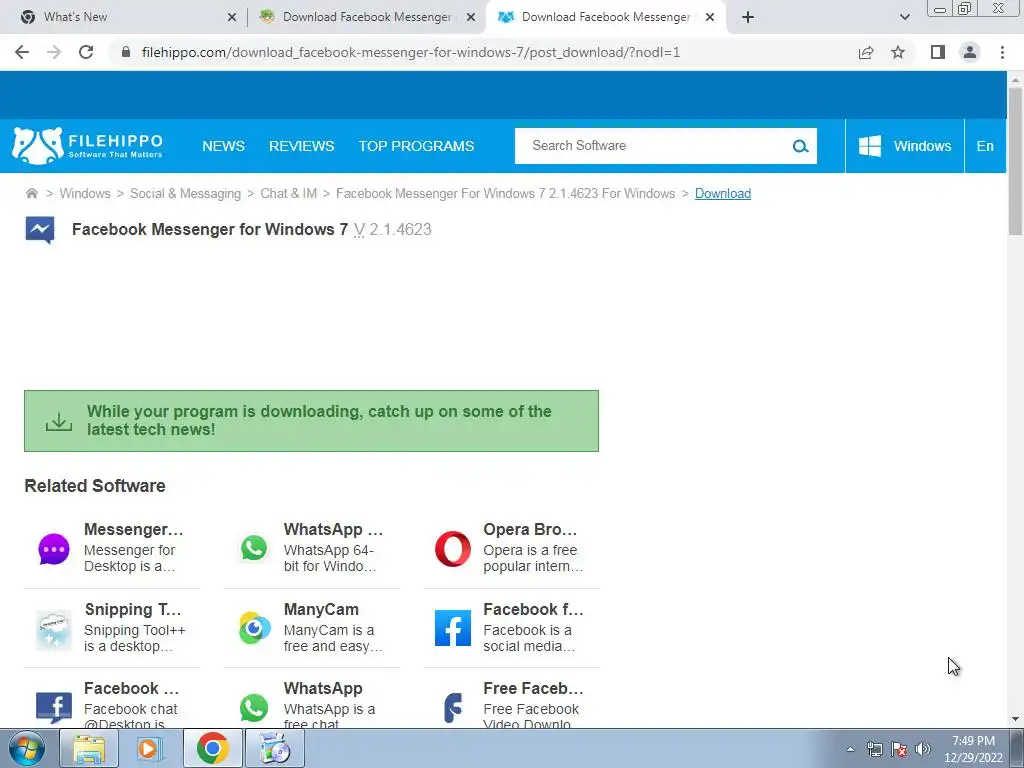Open the NEWS menu item
The width and height of the screenshot is (1024, 768).
(x=223, y=146)
